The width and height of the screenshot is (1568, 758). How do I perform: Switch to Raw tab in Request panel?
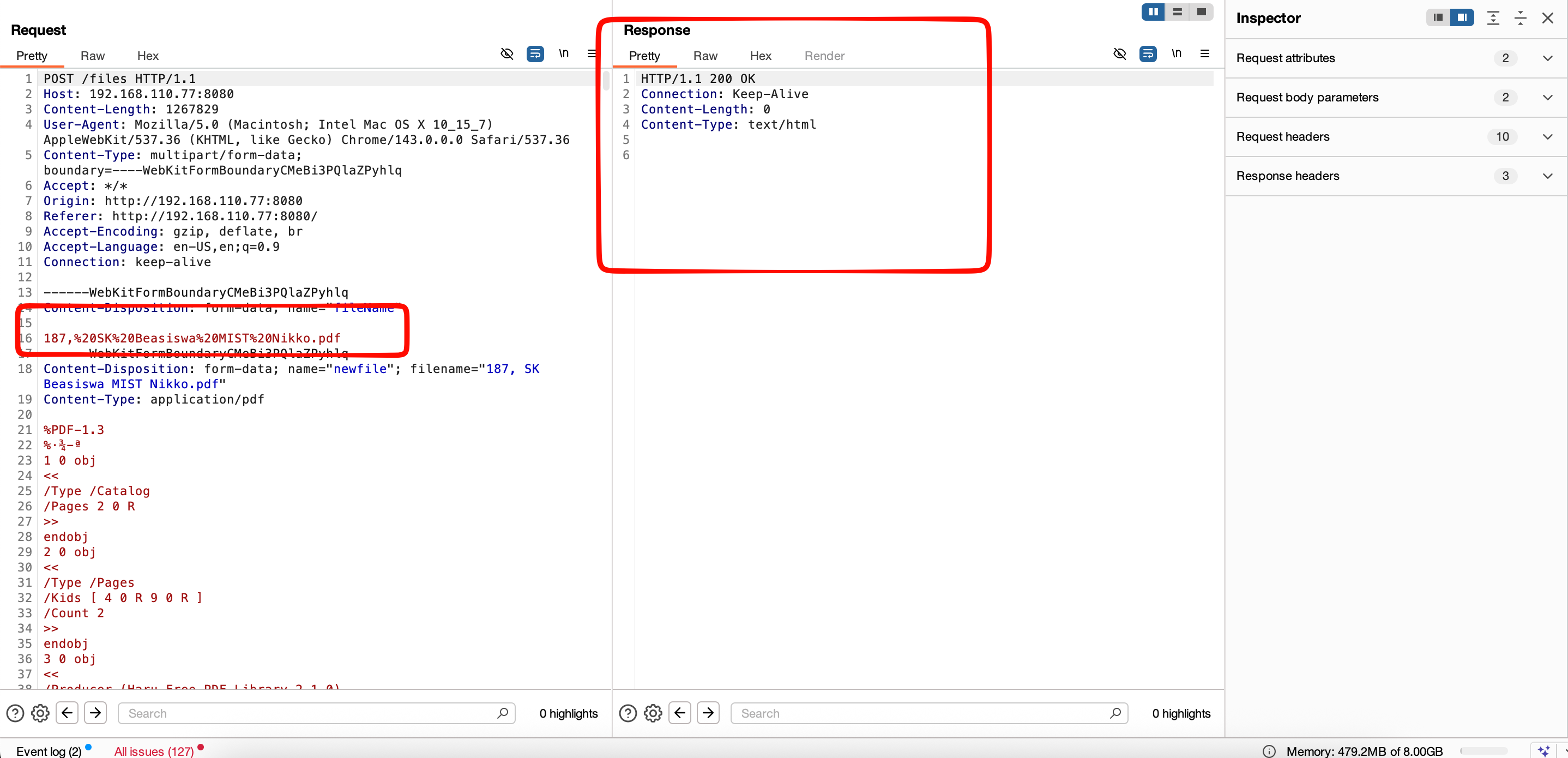coord(93,56)
